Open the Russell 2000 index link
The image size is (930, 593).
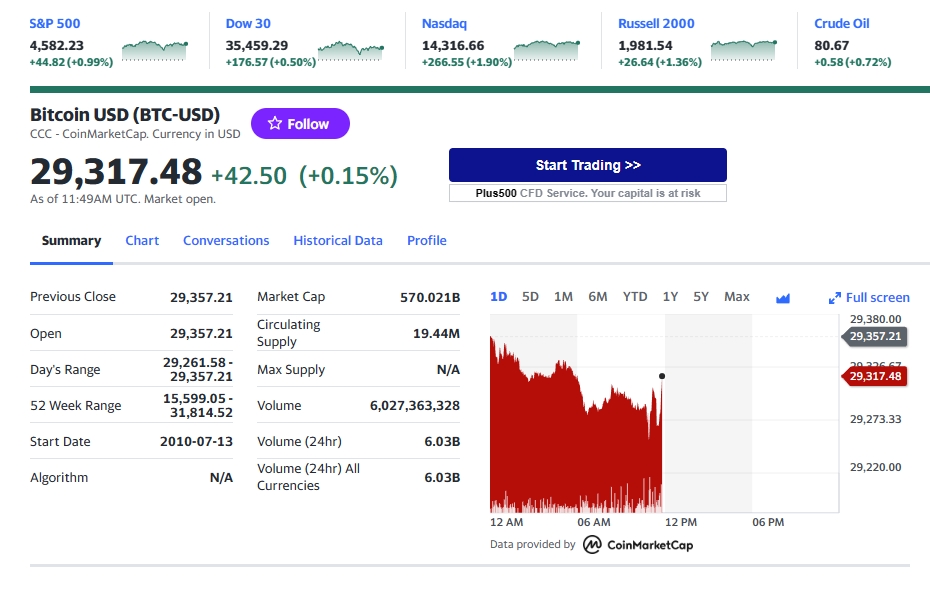click(x=656, y=23)
